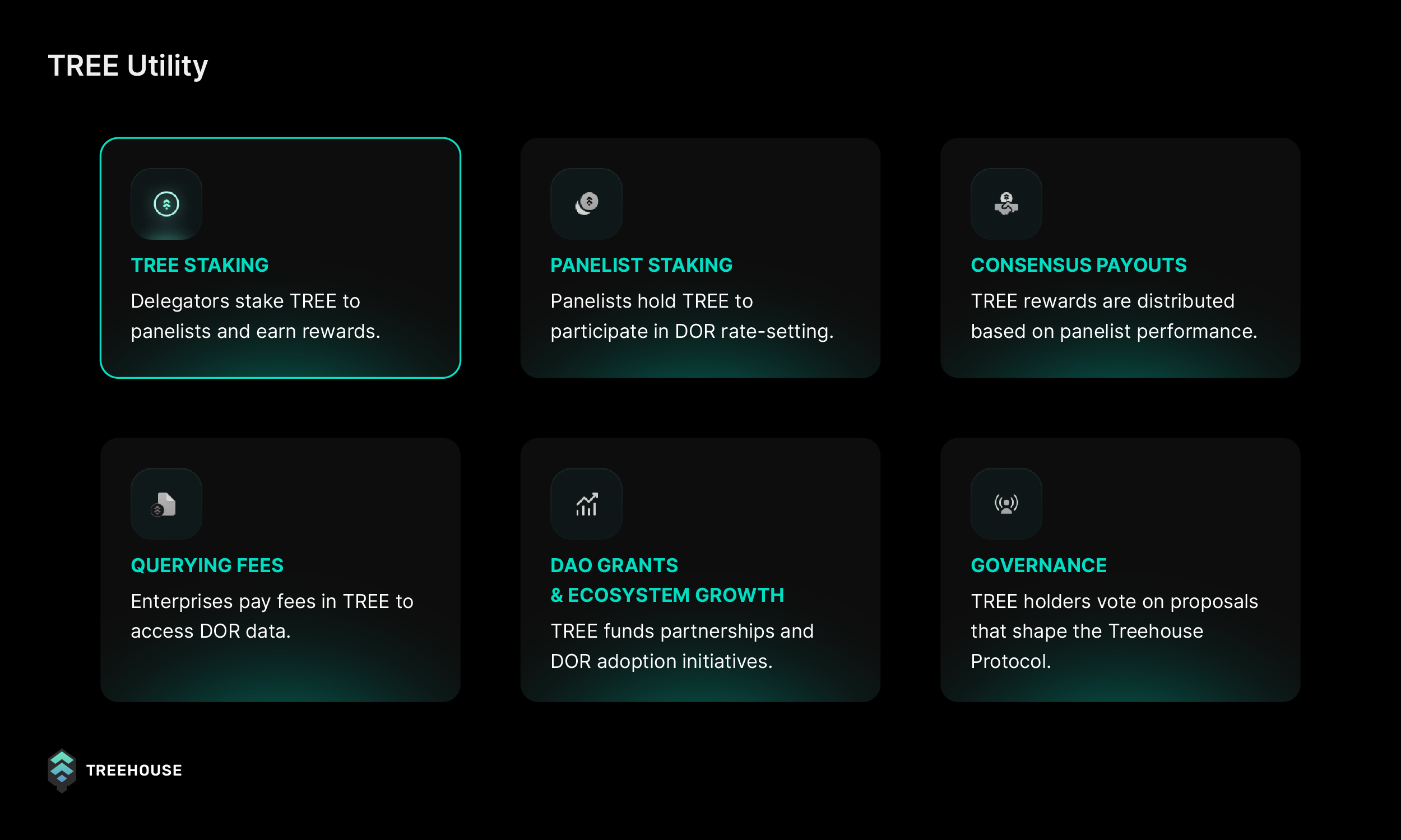Click the TREE Staking coin icon
This screenshot has height=840, width=1401.
pos(166,204)
